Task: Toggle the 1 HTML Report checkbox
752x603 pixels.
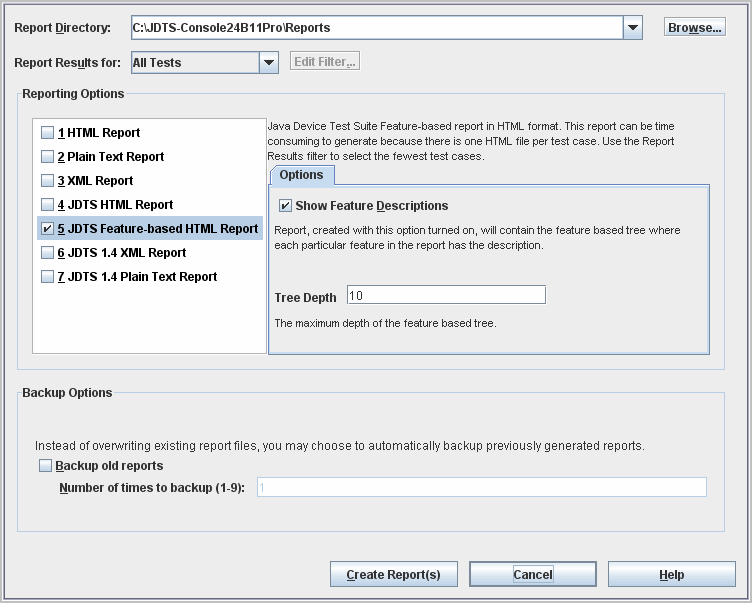Action: [x=47, y=132]
